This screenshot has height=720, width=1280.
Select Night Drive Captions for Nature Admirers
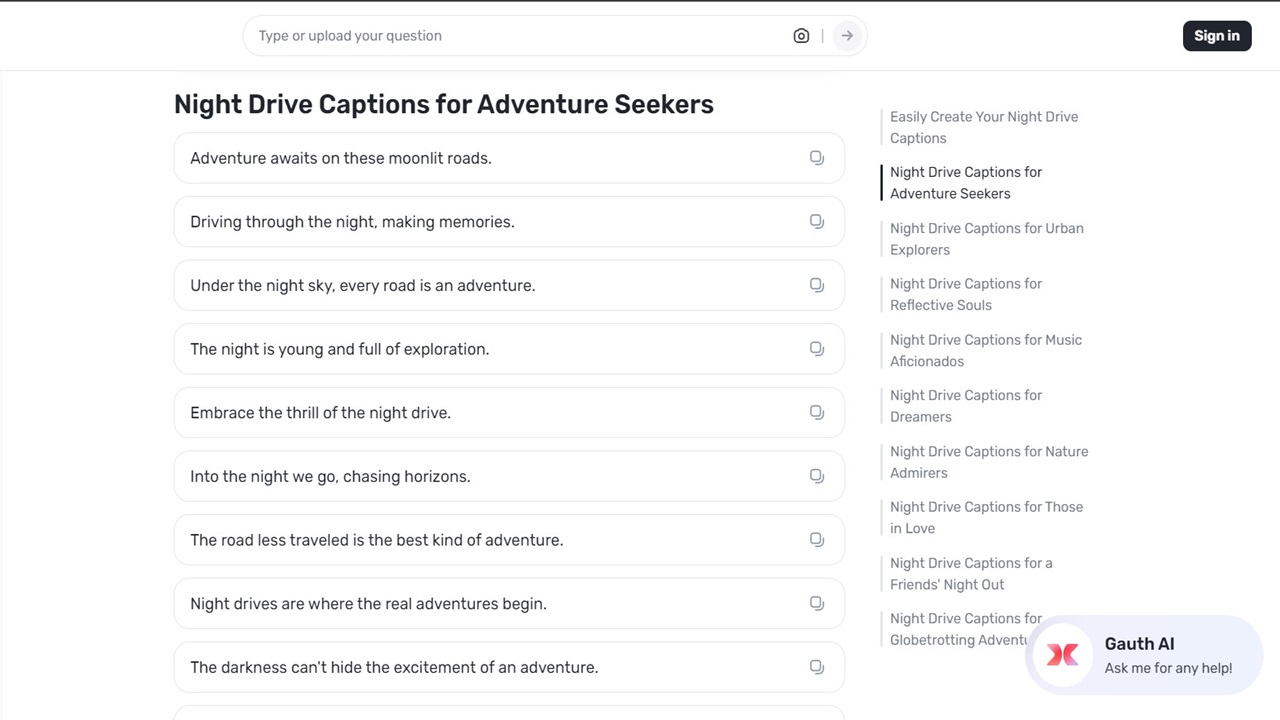tap(988, 462)
